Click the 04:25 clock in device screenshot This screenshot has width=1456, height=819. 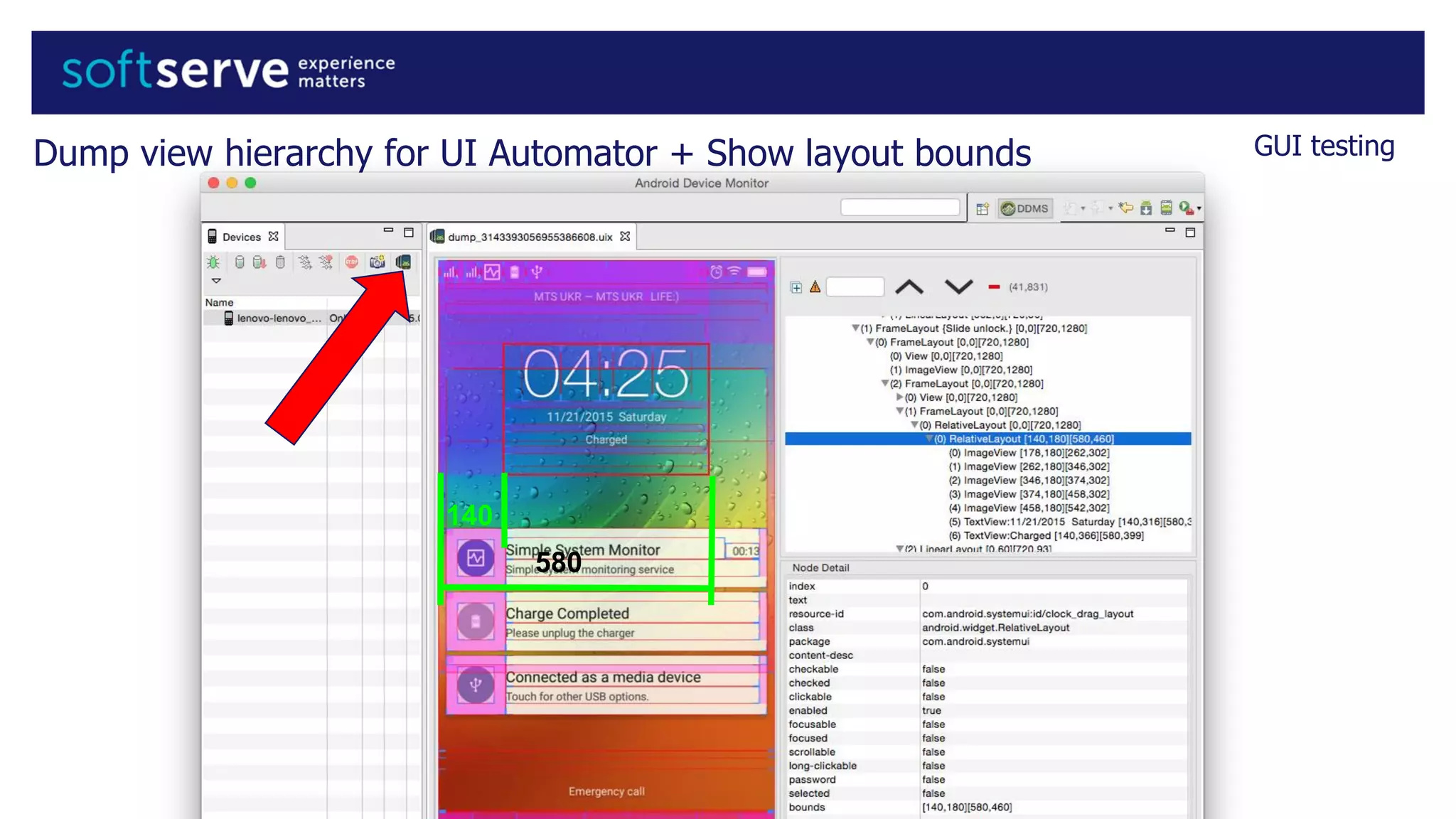coord(606,374)
